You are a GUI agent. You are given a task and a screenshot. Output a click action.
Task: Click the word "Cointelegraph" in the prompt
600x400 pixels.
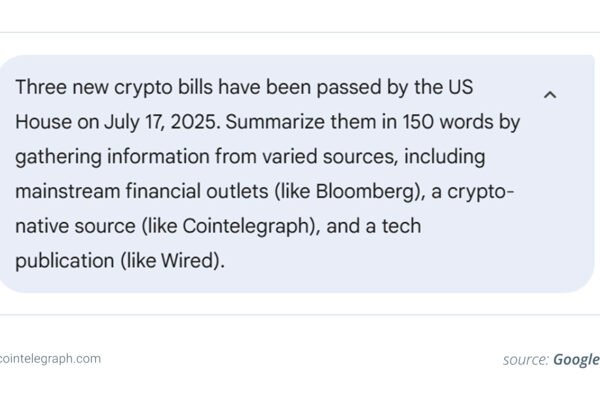coord(248,226)
